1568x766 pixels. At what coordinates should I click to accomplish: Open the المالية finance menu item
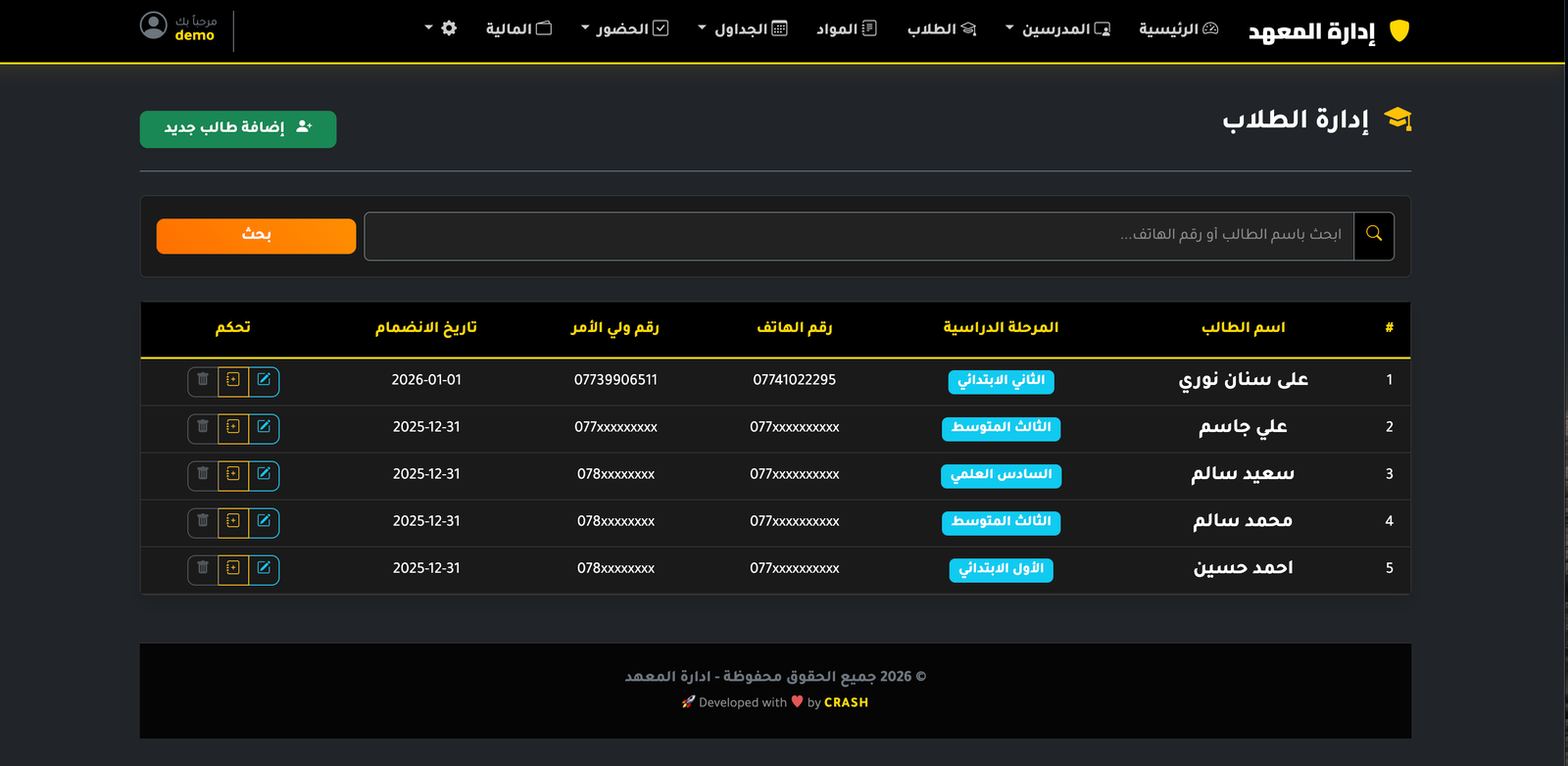[518, 28]
